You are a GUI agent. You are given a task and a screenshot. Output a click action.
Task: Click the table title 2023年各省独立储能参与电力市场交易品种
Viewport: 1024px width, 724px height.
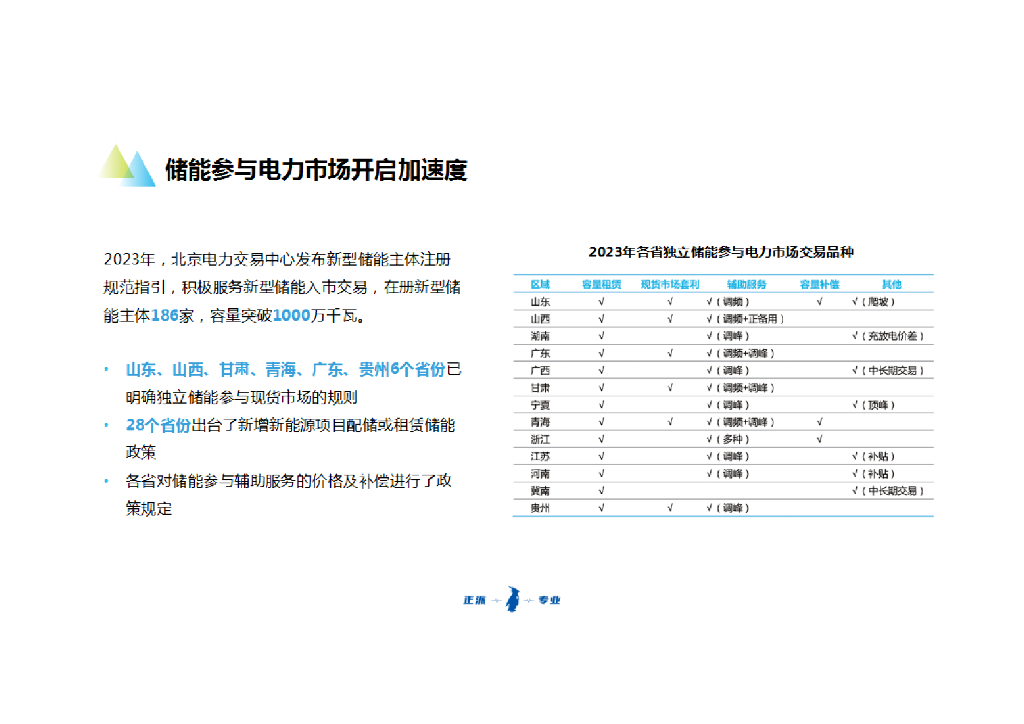point(720,252)
